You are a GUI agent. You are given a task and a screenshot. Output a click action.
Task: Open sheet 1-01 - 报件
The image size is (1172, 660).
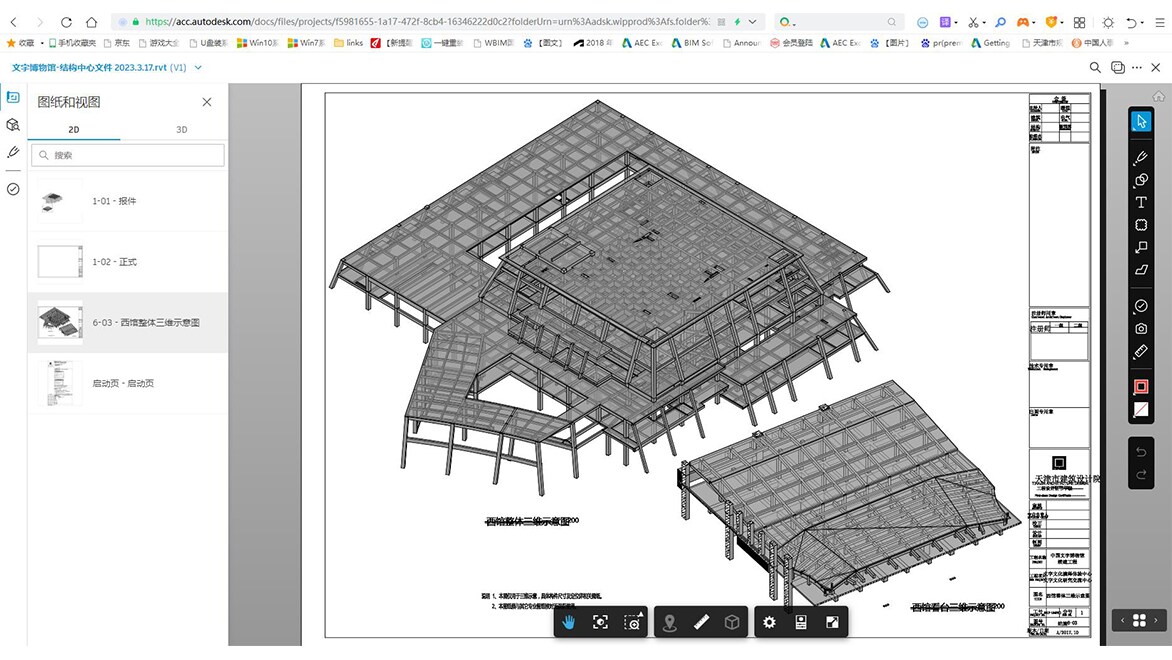pos(114,201)
